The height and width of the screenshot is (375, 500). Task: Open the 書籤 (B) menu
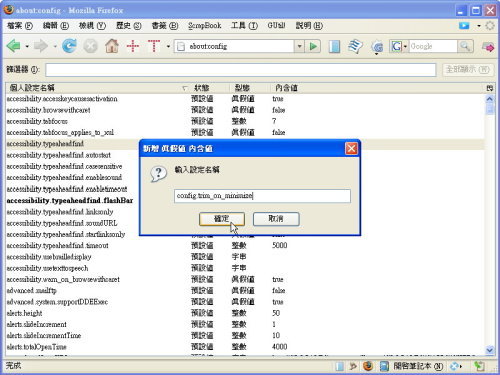tap(165, 26)
